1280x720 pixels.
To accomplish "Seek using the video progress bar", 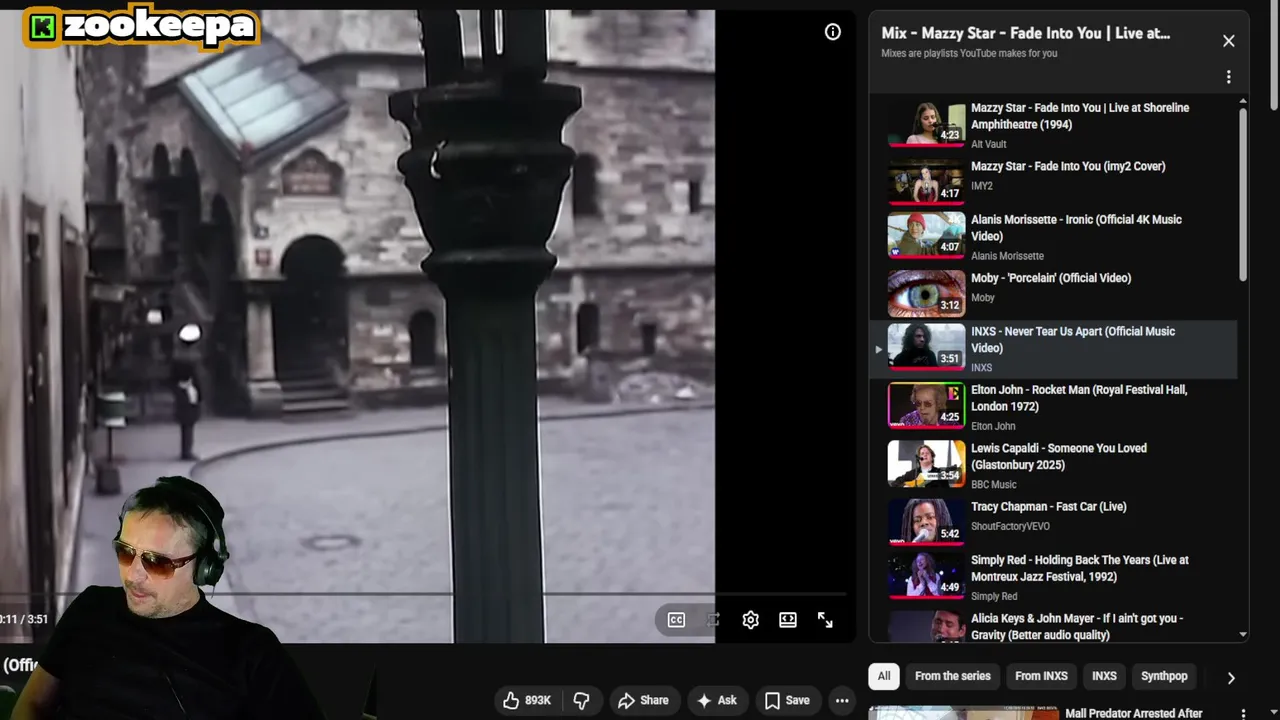I will (x=424, y=594).
